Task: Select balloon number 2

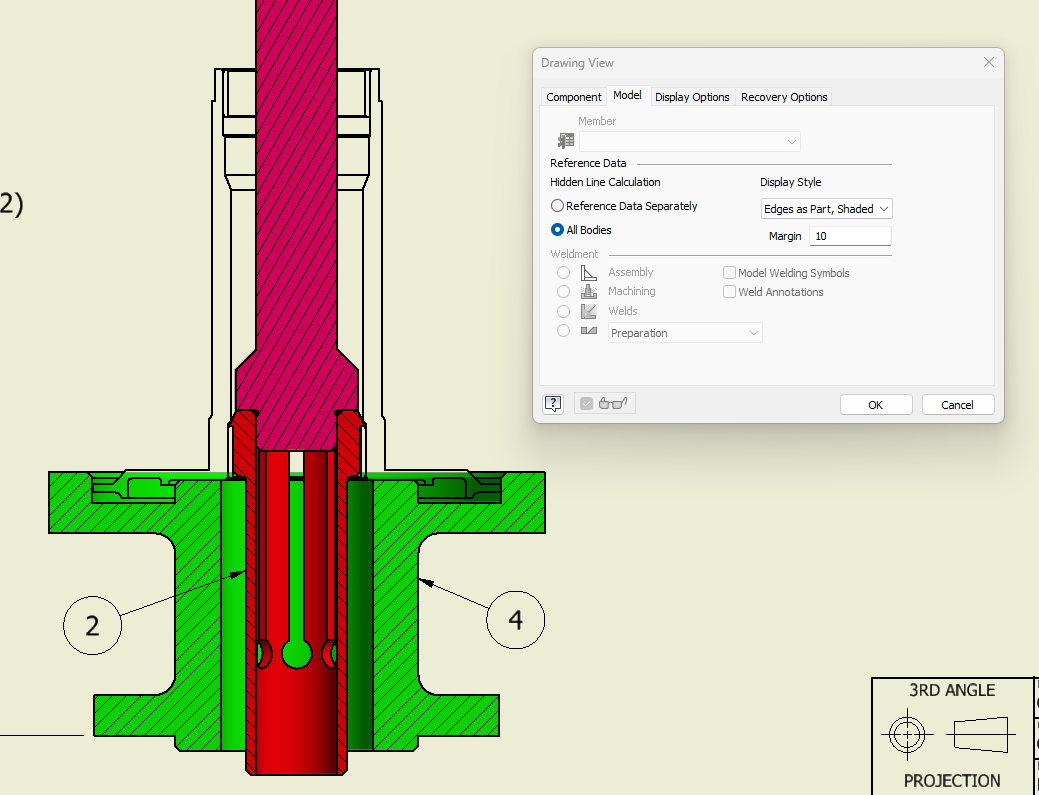Action: point(92,625)
